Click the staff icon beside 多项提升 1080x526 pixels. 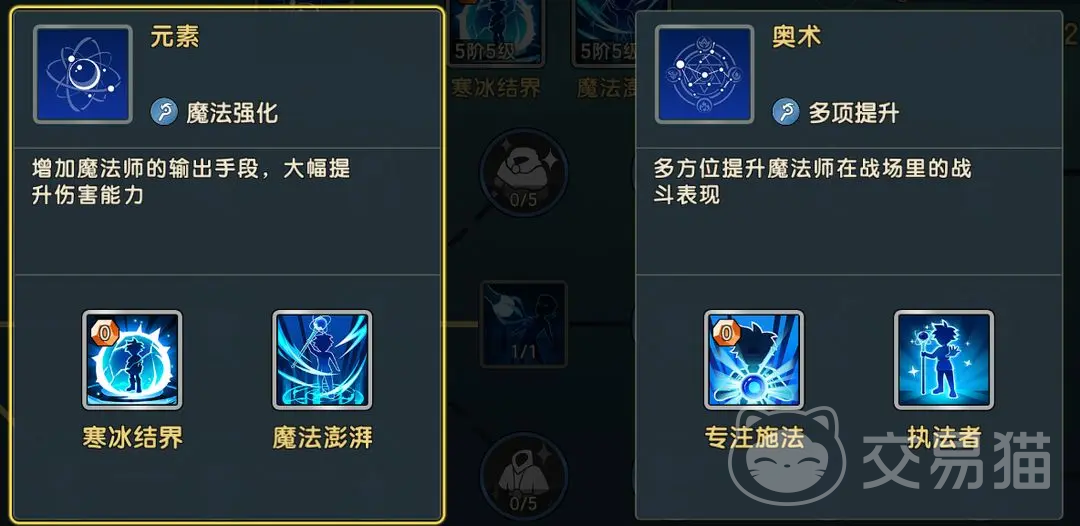[786, 112]
